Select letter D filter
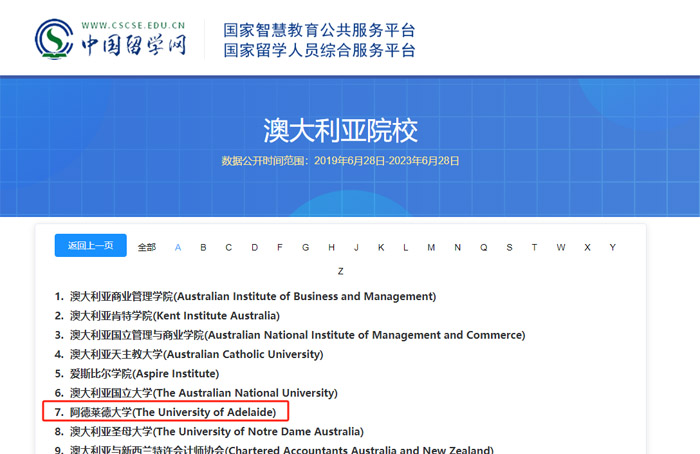 [x=254, y=247]
